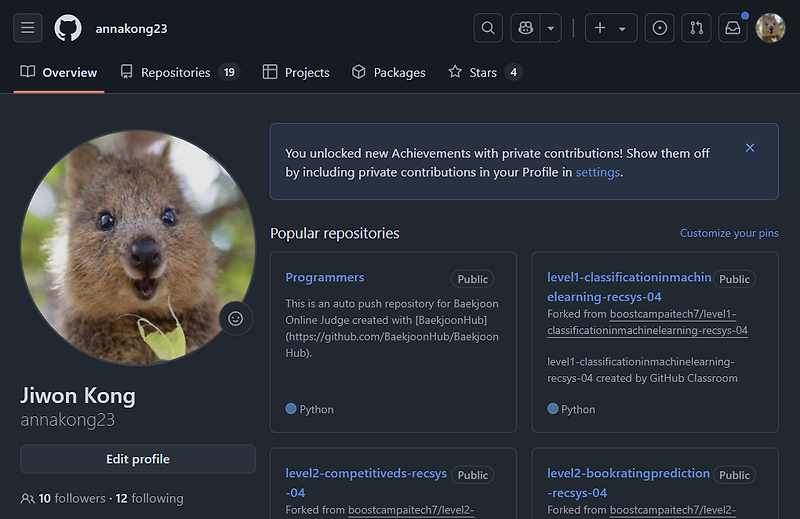Click Public badge on Programmers card
Image resolution: width=800 pixels, height=519 pixels.
pos(472,279)
